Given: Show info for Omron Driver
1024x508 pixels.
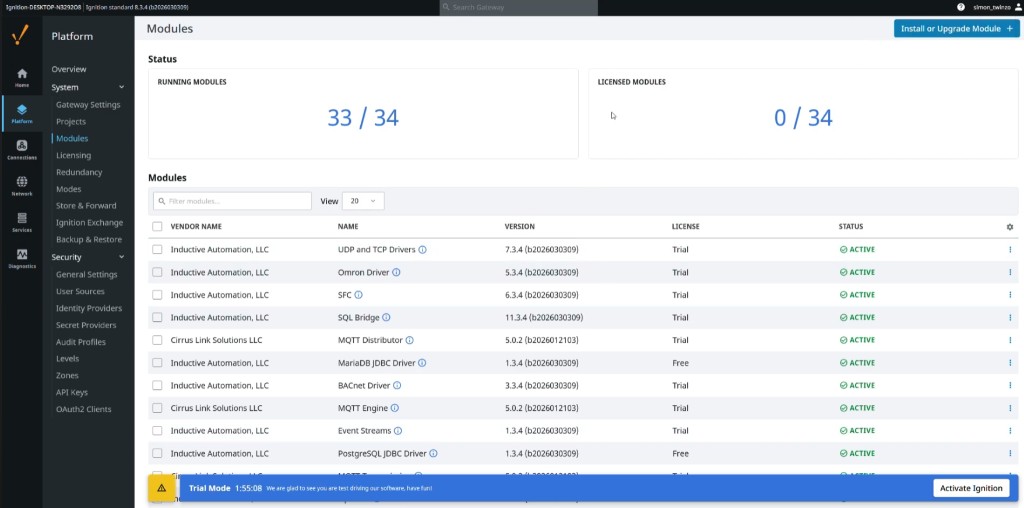Looking at the screenshot, I should point(396,272).
